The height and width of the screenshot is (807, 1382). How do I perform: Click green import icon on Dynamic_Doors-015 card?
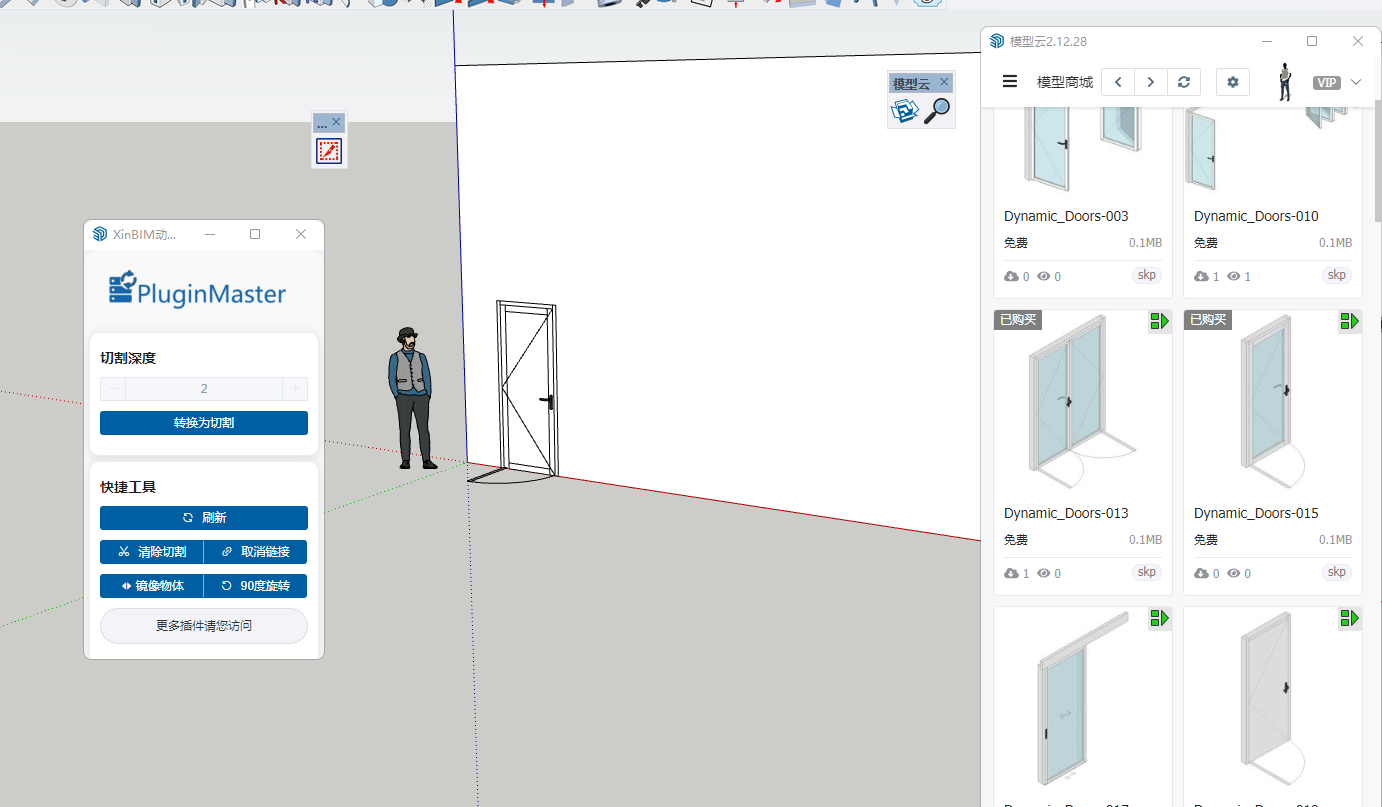1349,321
